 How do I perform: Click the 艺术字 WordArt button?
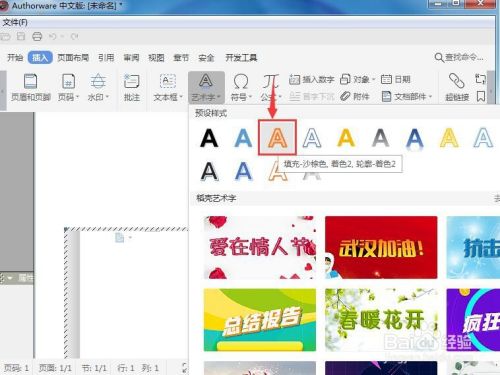[206, 87]
